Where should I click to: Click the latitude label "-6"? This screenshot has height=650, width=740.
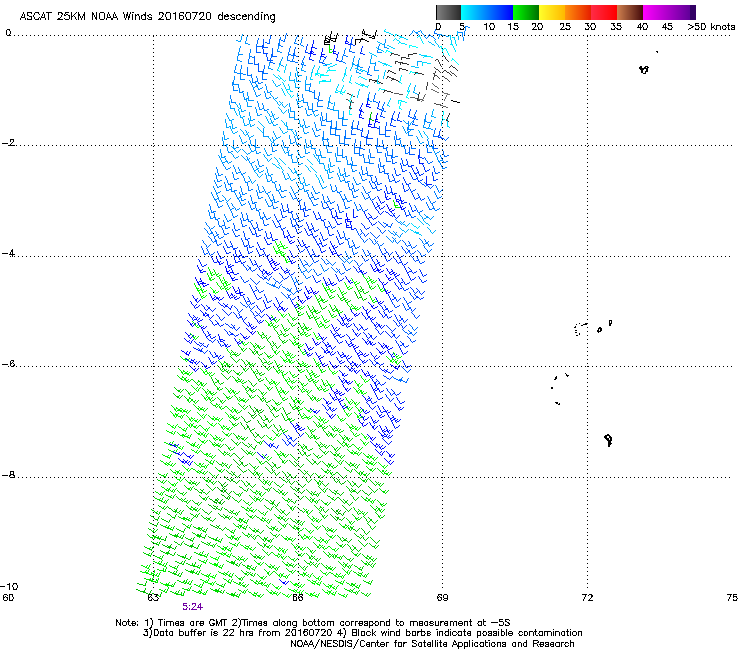8,364
